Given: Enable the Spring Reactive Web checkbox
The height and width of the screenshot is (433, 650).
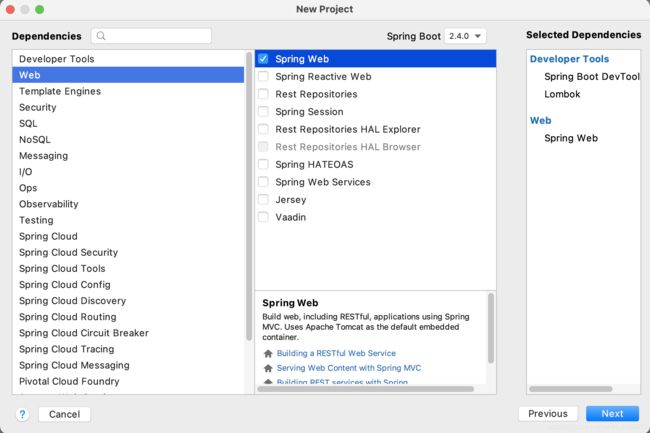Looking at the screenshot, I should click(x=263, y=76).
